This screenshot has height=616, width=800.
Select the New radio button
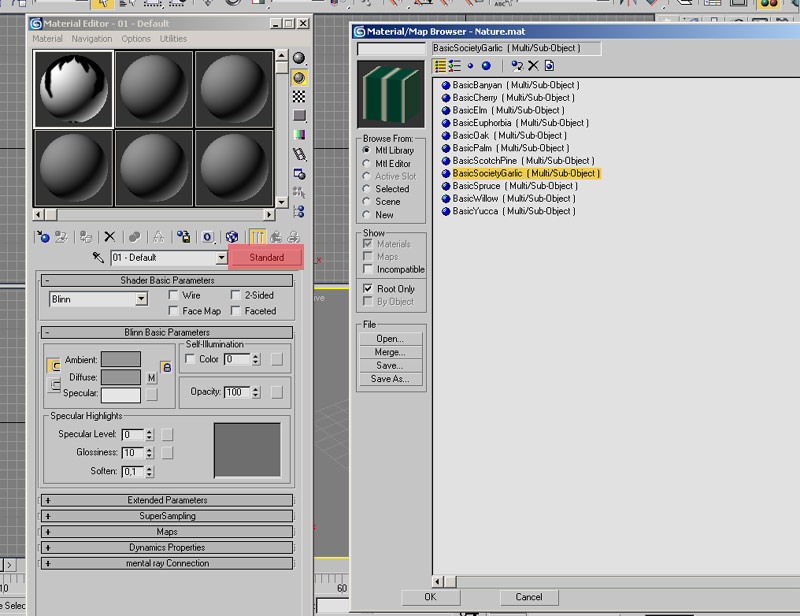(x=366, y=215)
